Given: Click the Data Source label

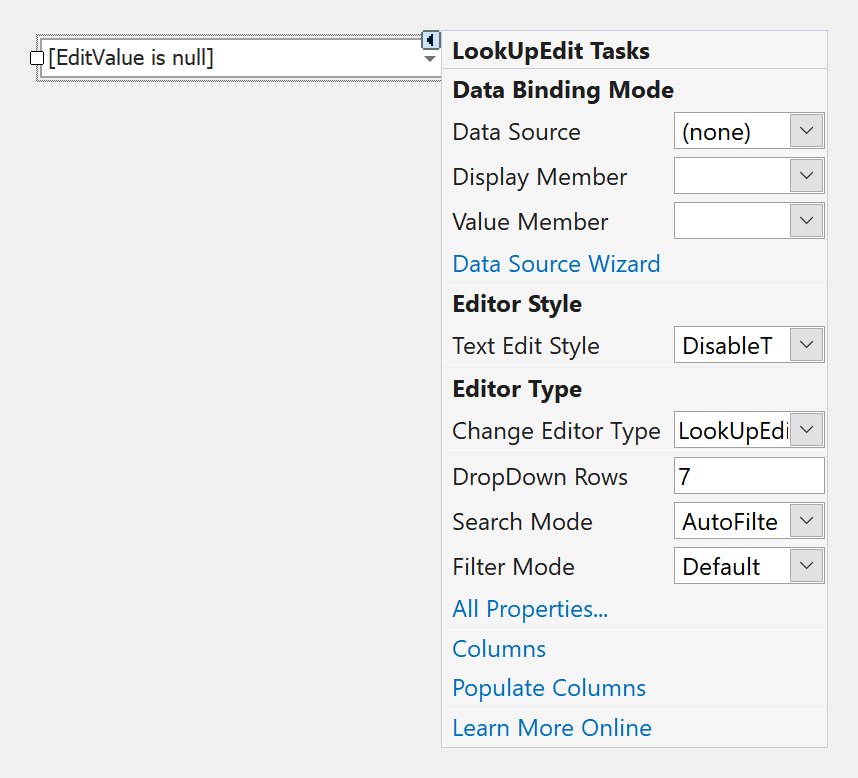Looking at the screenshot, I should coord(516,132).
